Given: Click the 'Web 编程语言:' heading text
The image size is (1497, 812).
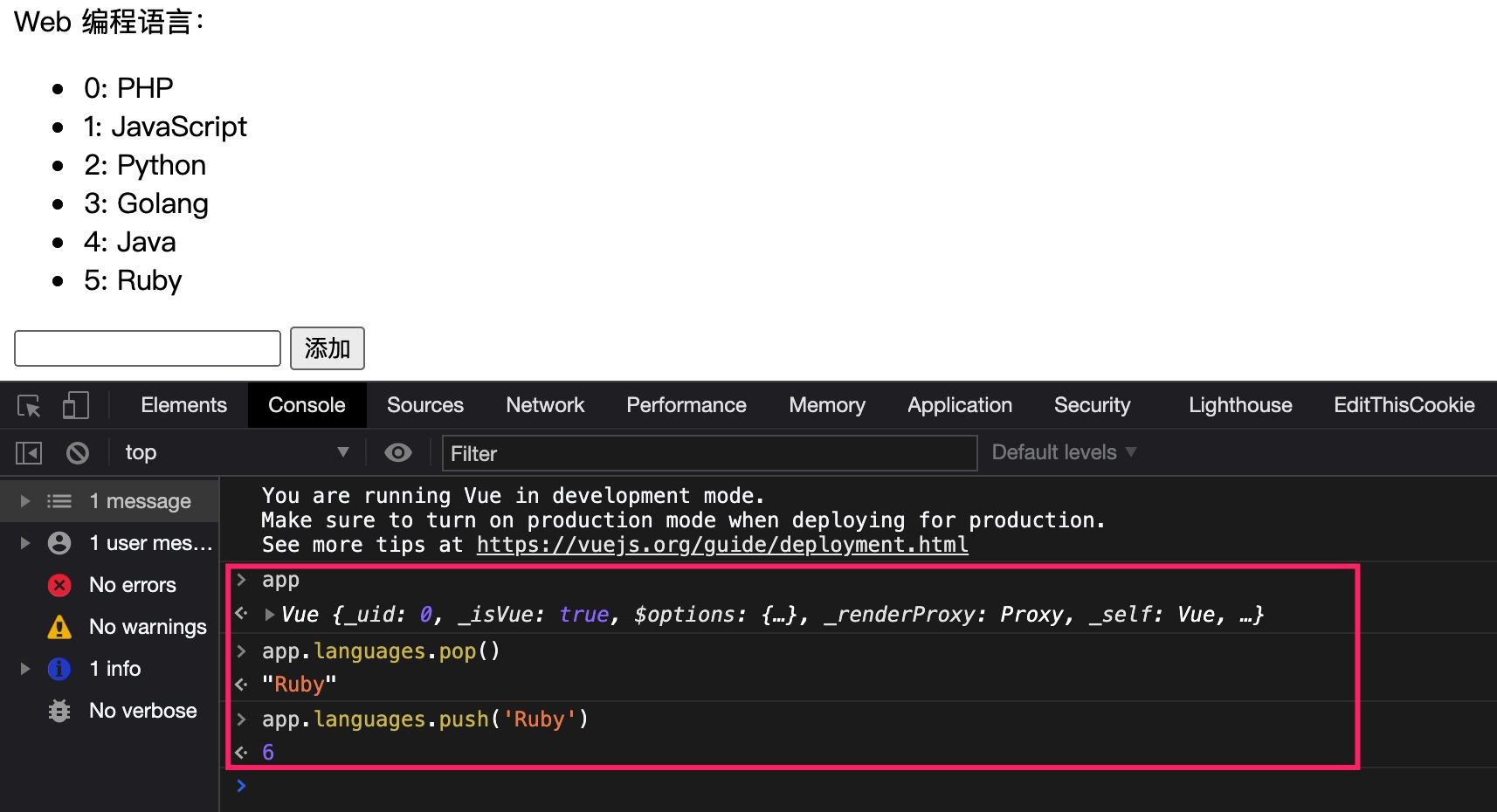Looking at the screenshot, I should [x=110, y=22].
